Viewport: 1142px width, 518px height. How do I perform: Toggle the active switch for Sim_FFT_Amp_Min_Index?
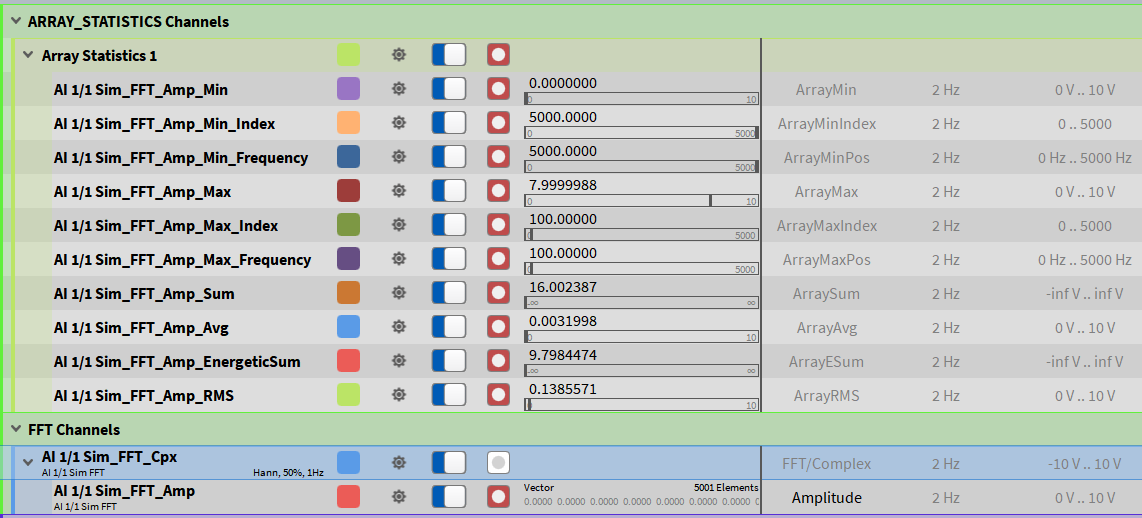coord(449,123)
